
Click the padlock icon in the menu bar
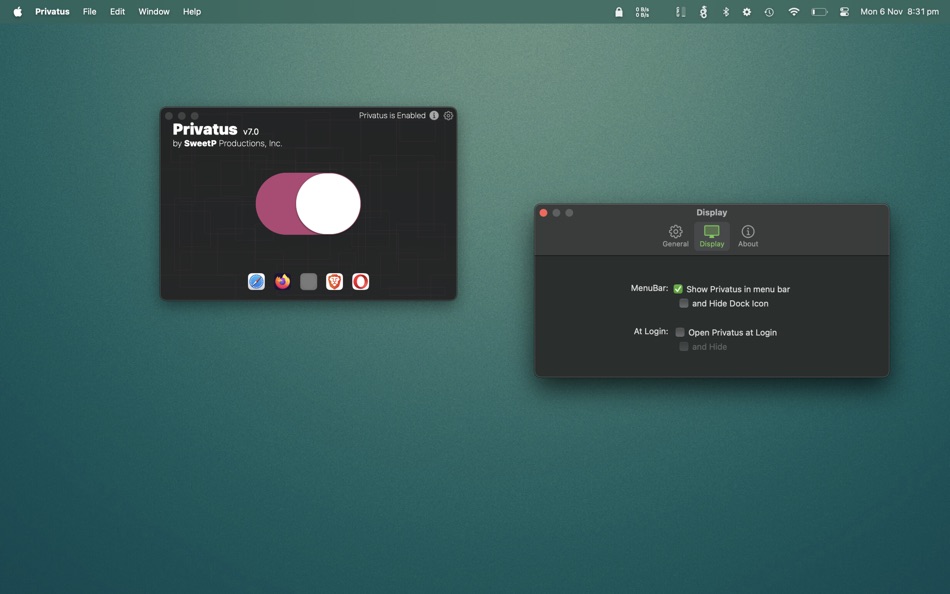click(619, 12)
